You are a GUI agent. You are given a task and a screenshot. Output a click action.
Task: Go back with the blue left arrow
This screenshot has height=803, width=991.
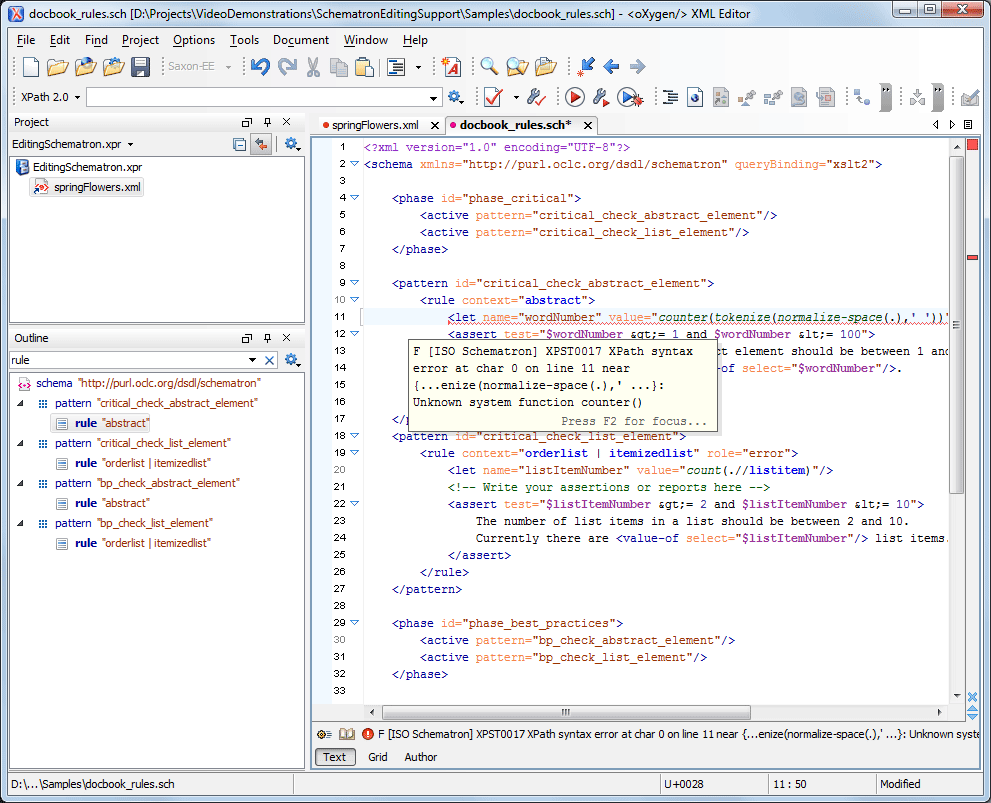pyautogui.click(x=611, y=66)
